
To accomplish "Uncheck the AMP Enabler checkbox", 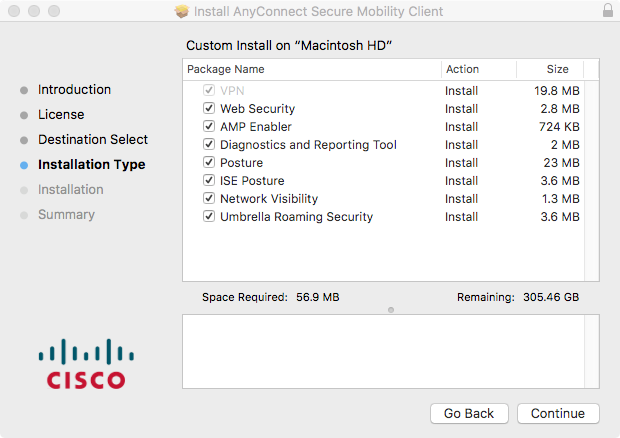I will (x=209, y=126).
